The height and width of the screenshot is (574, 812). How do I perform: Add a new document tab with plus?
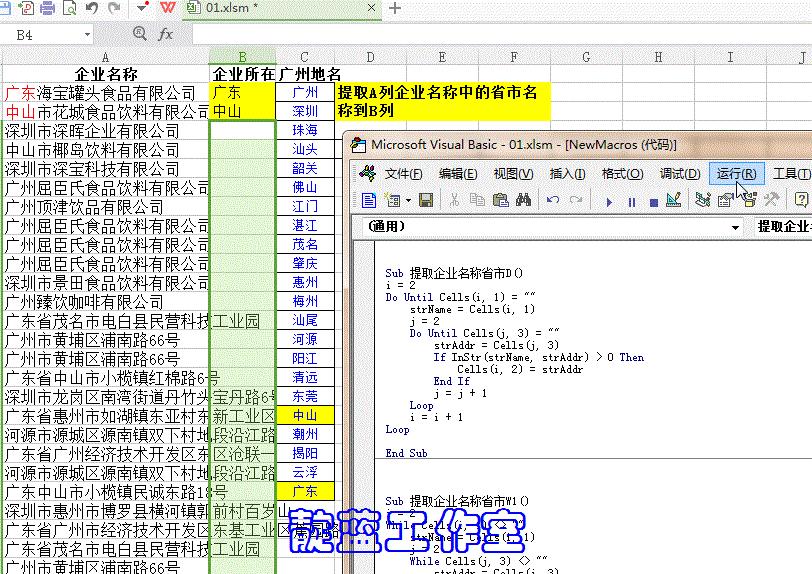(x=395, y=8)
